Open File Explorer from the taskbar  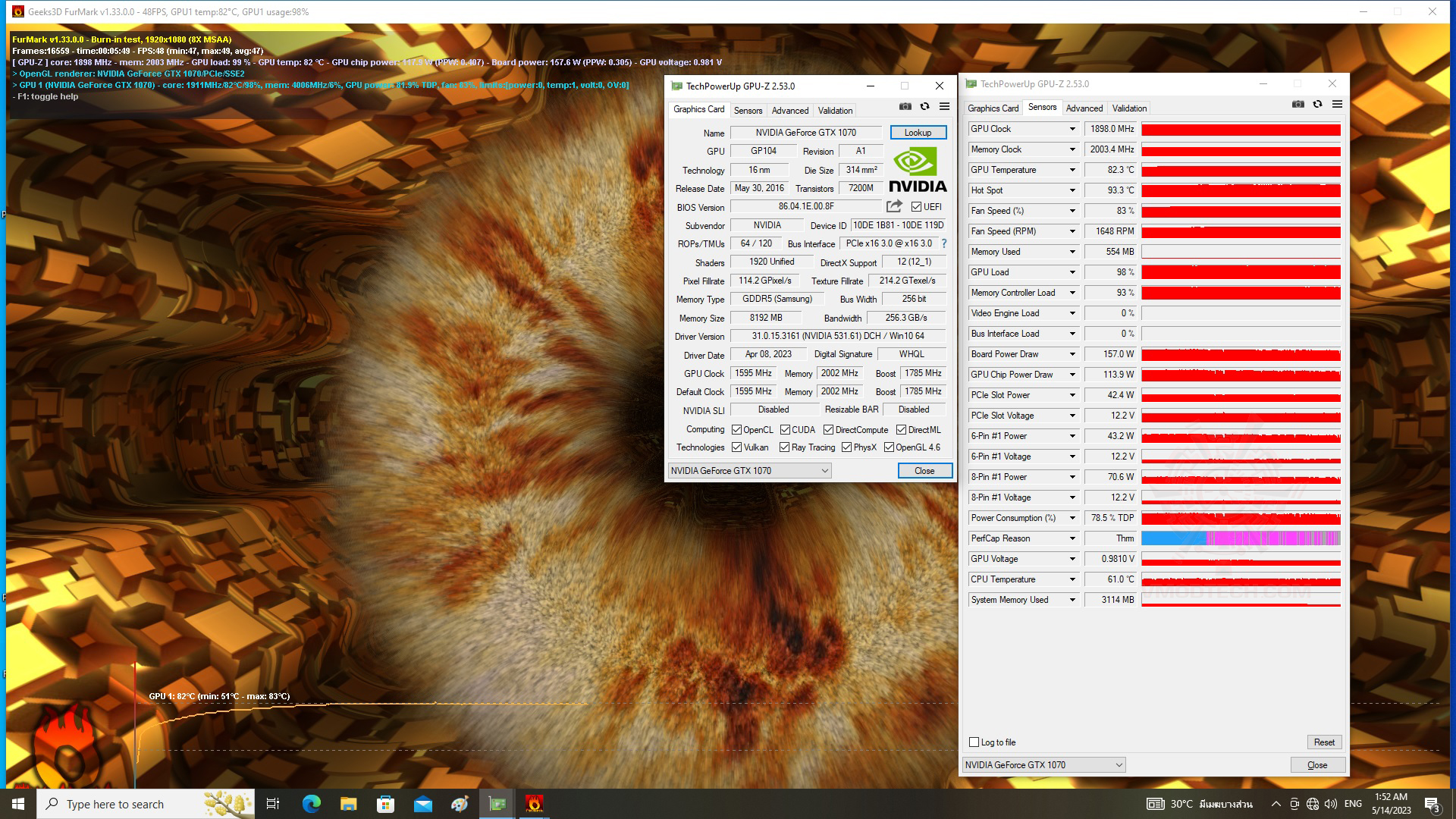click(348, 804)
